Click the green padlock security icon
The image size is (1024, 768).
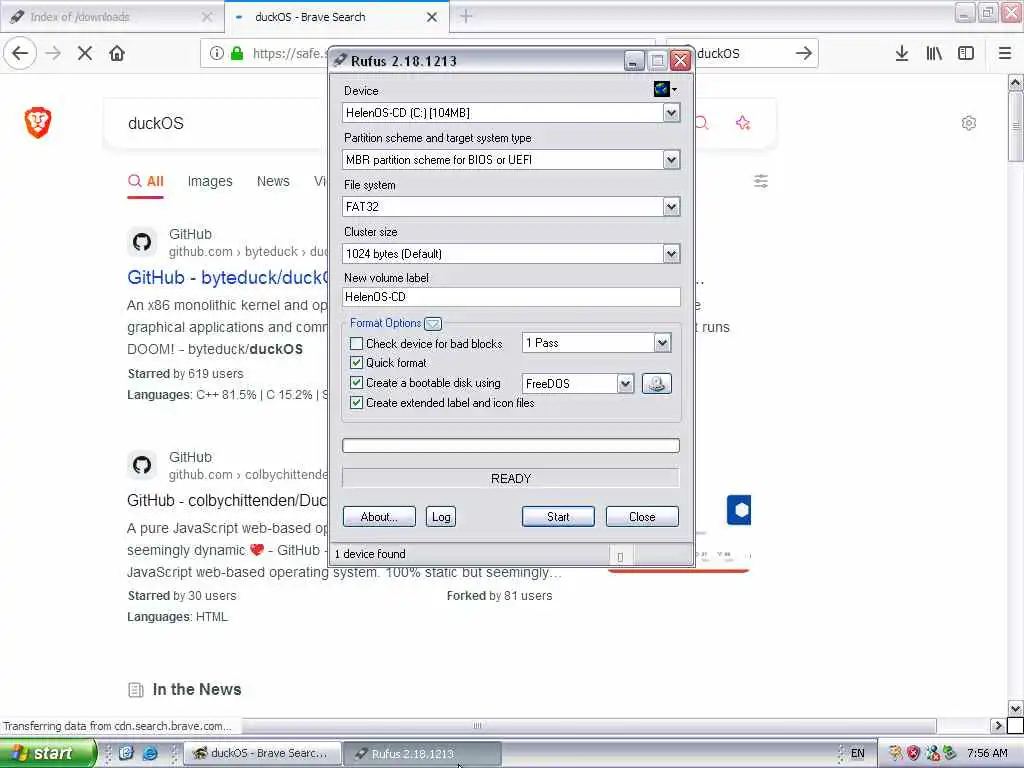pyautogui.click(x=237, y=53)
